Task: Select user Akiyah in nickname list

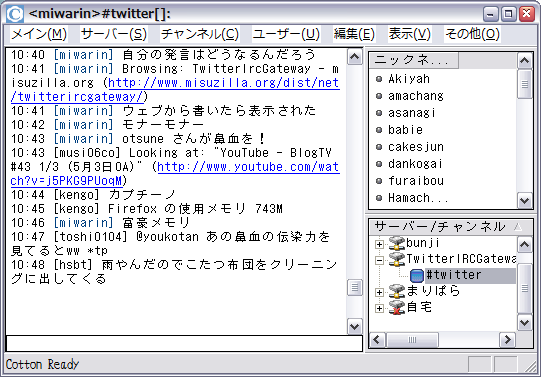Action: click(x=409, y=79)
